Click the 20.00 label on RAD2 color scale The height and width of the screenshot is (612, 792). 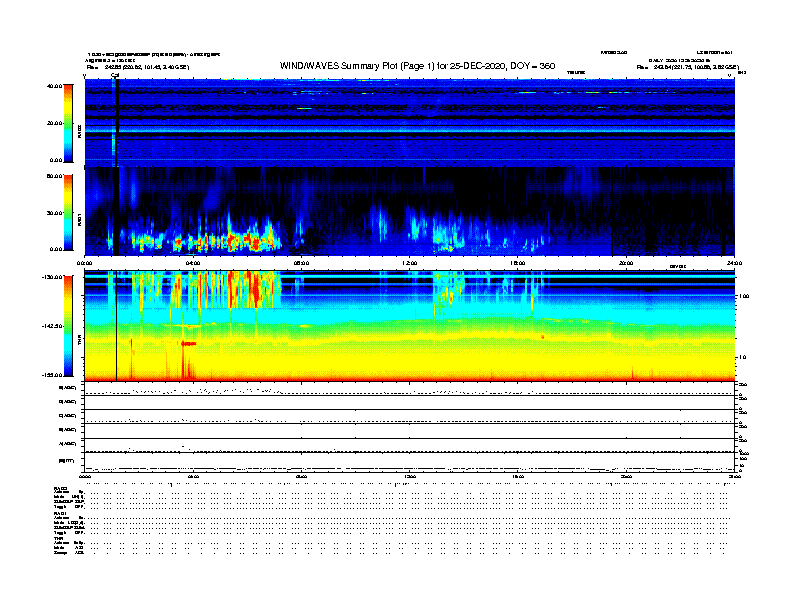[x=54, y=123]
